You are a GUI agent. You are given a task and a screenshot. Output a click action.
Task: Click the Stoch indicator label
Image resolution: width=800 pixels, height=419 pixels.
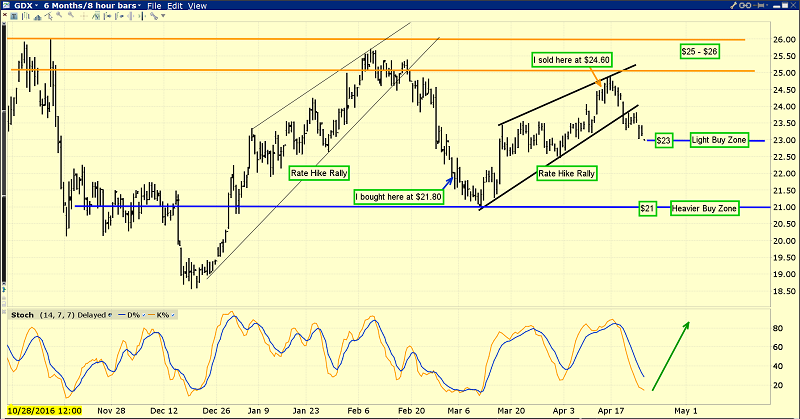click(20, 315)
